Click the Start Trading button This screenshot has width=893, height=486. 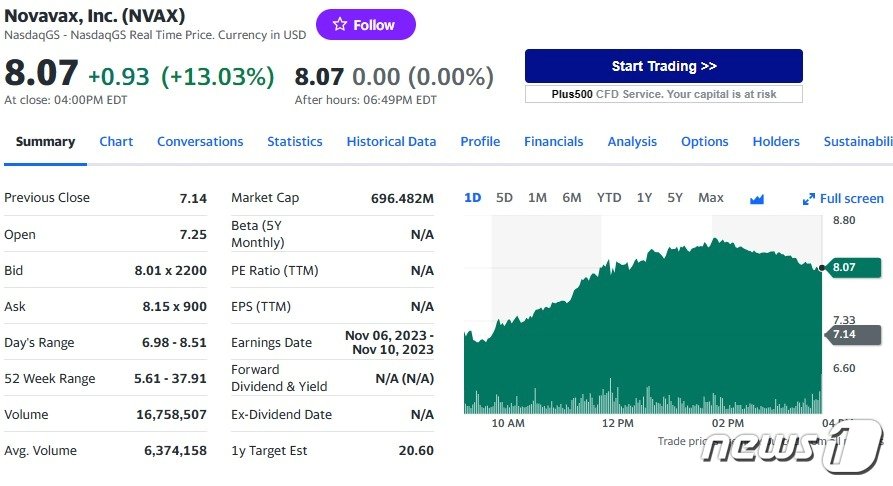tap(663, 66)
